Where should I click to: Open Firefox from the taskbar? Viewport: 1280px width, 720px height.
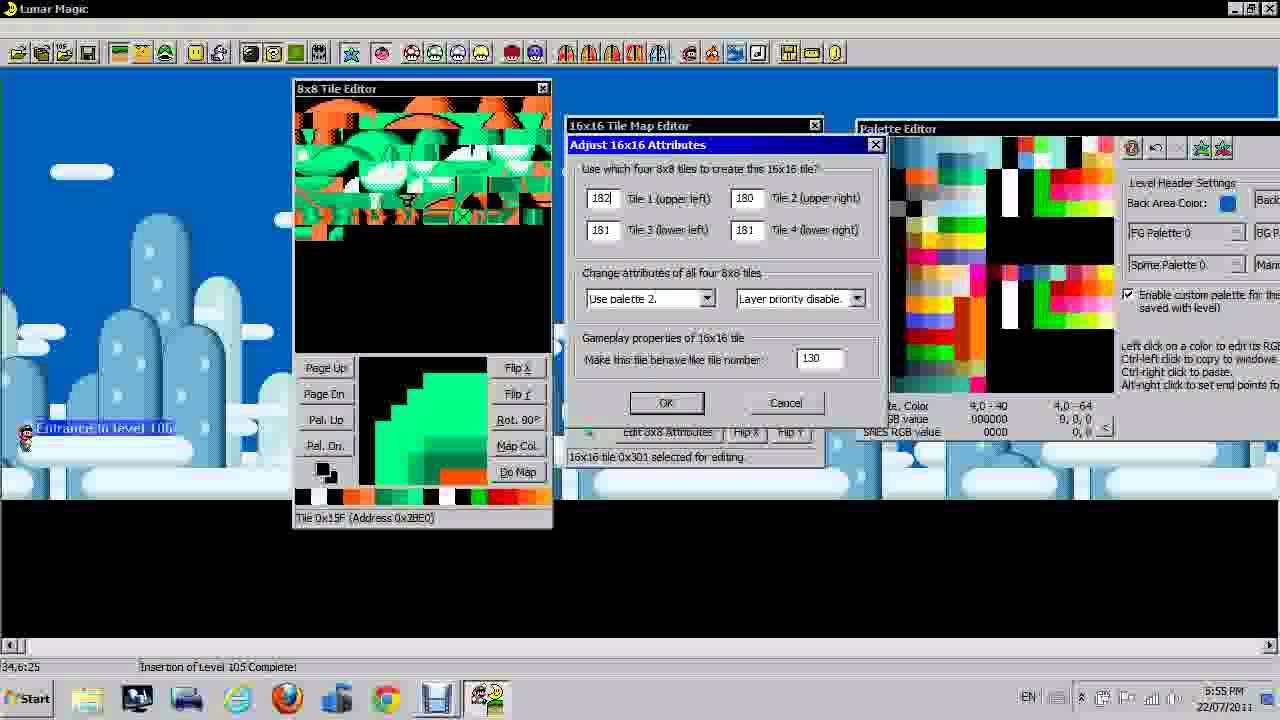(x=287, y=698)
